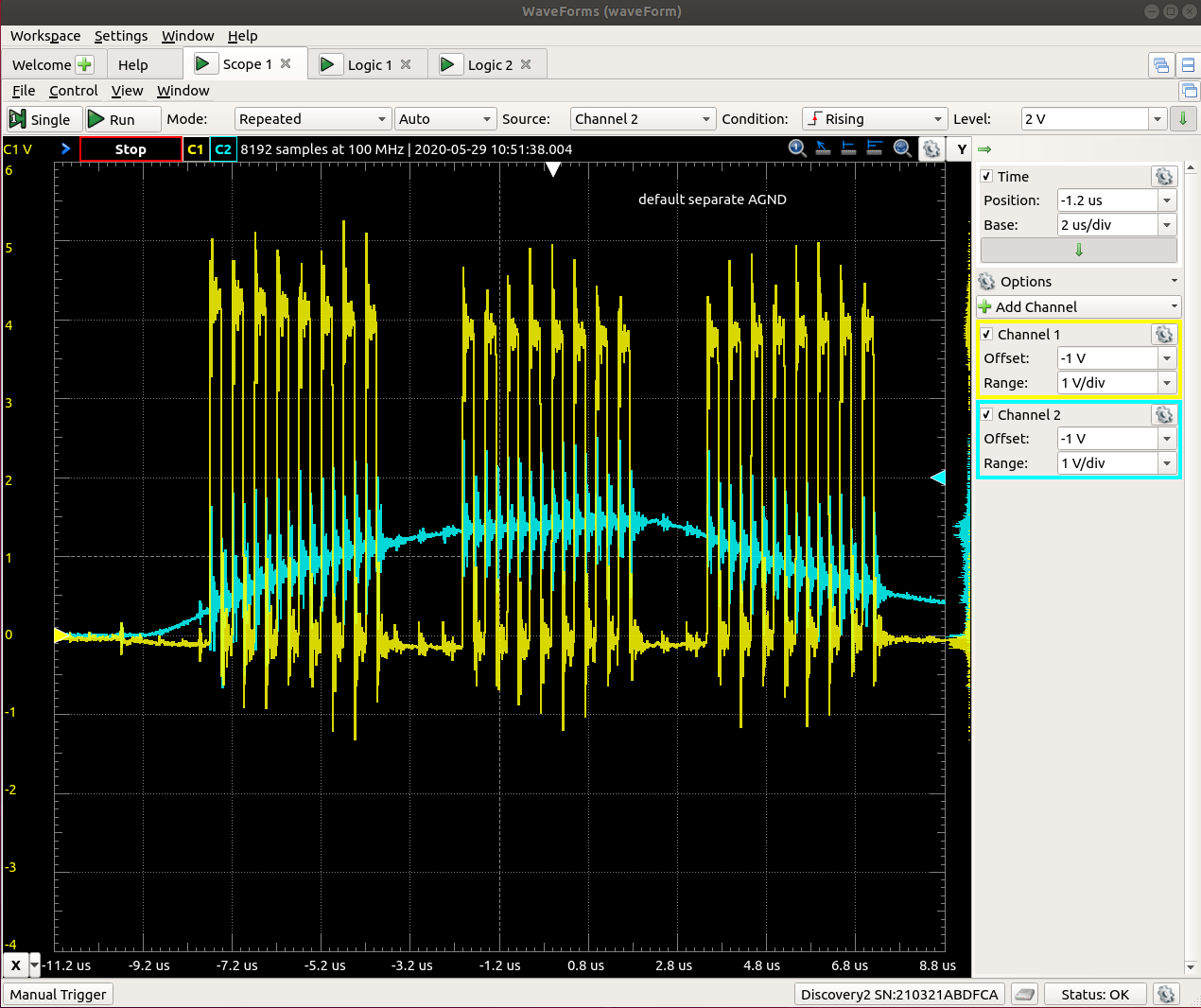Image resolution: width=1201 pixels, height=1008 pixels.
Task: Open the Mode dropdown showing Repeated
Action: (x=312, y=119)
